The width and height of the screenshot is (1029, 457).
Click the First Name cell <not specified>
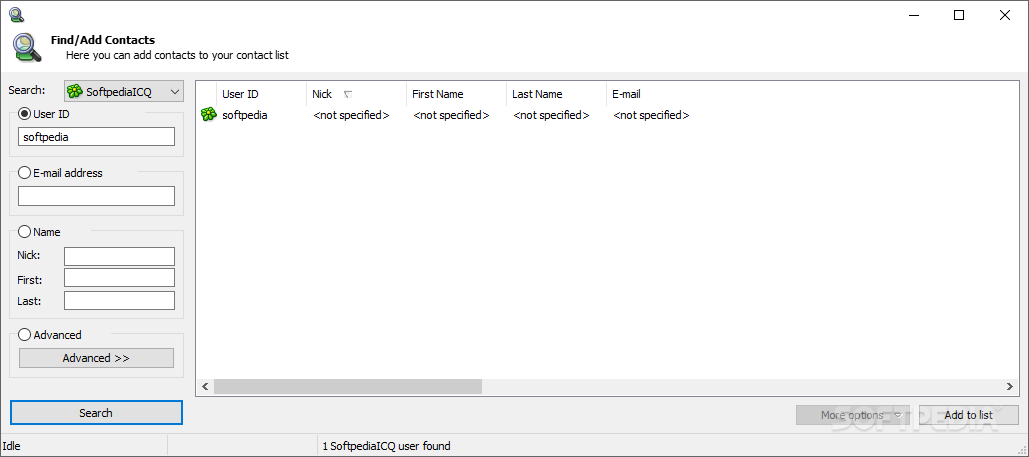pyautogui.click(x=452, y=115)
